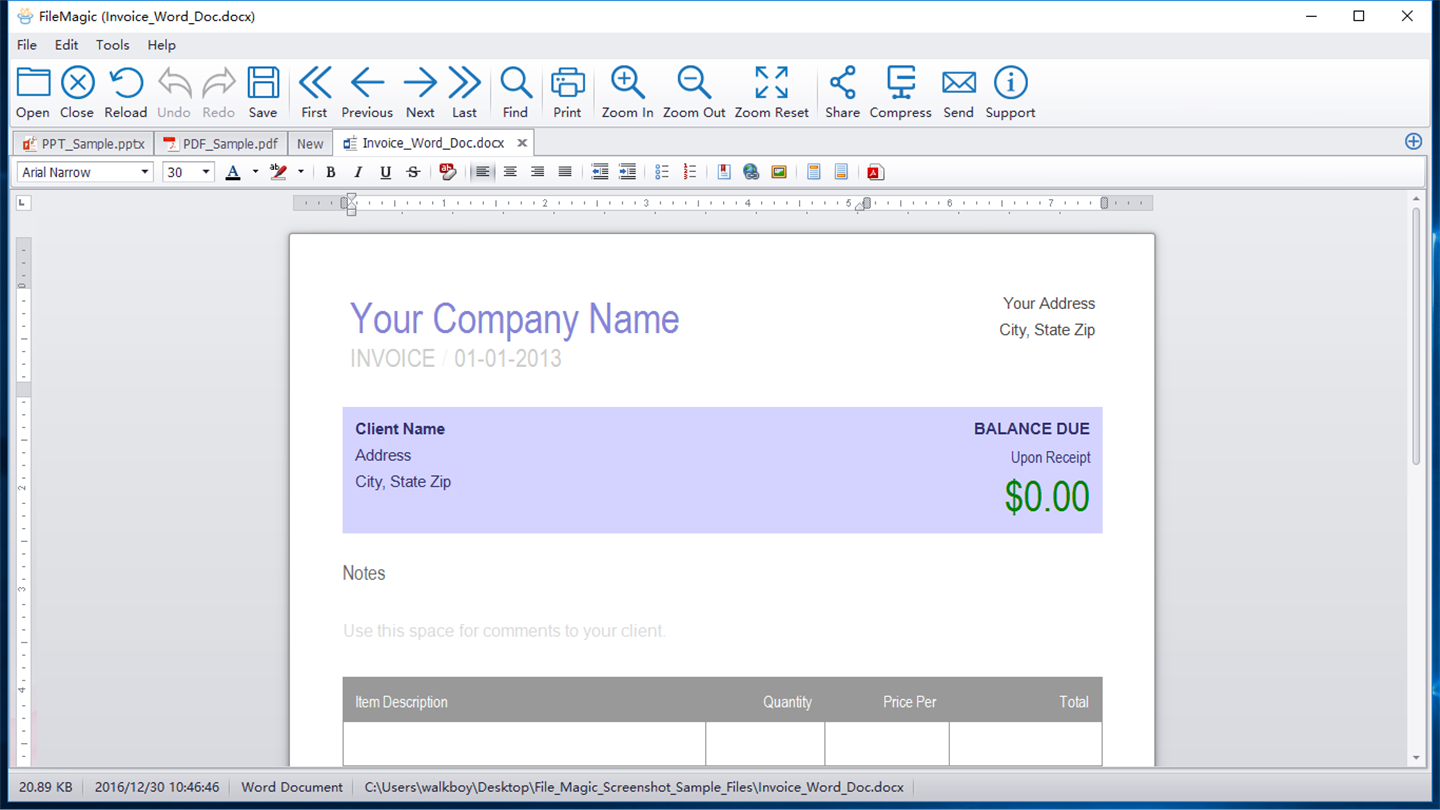This screenshot has height=810, width=1440.
Task: Click Zoom Reset icon
Action: coord(771,83)
